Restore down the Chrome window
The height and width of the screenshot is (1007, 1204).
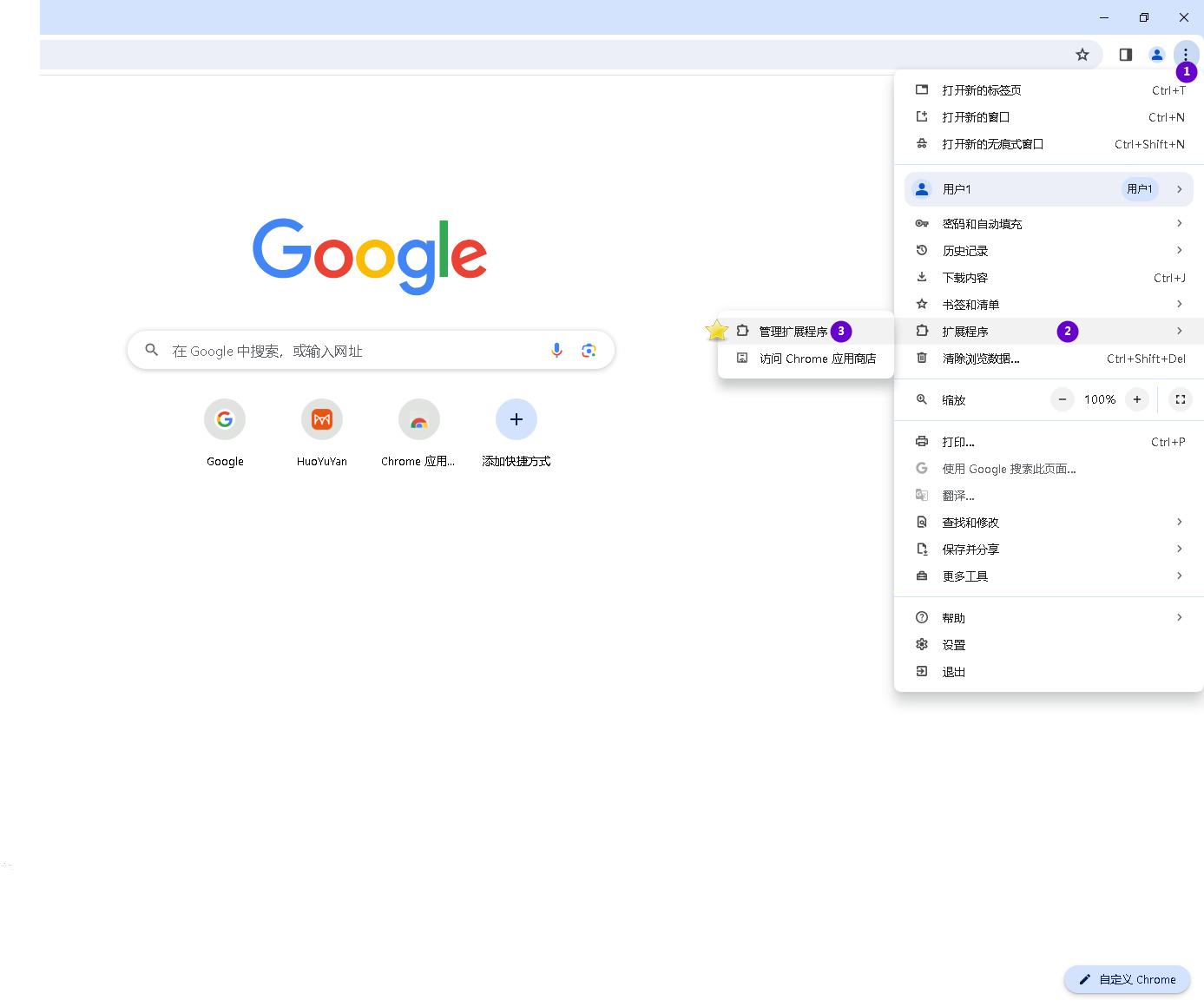click(1144, 17)
